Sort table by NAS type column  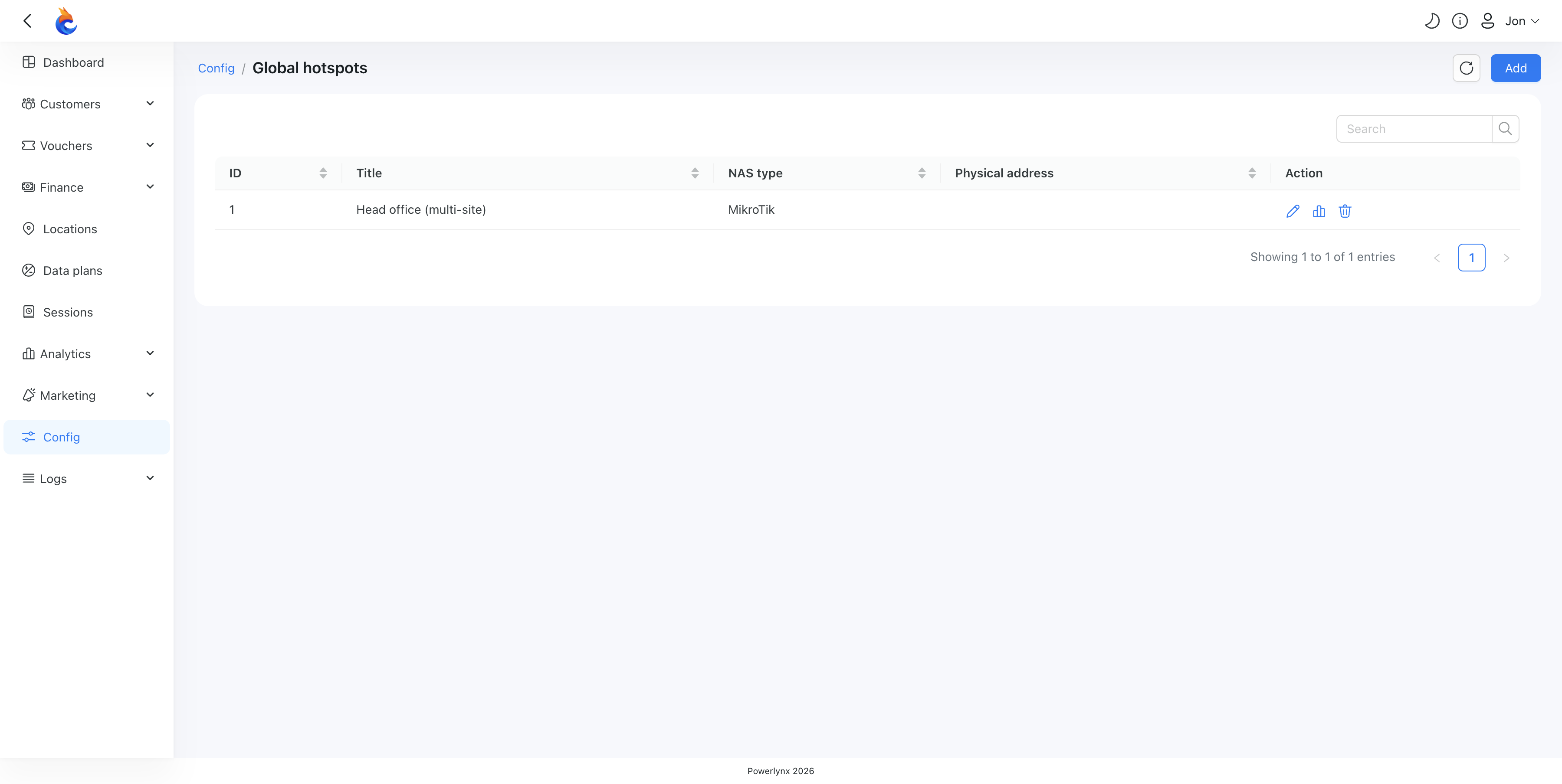(x=921, y=173)
